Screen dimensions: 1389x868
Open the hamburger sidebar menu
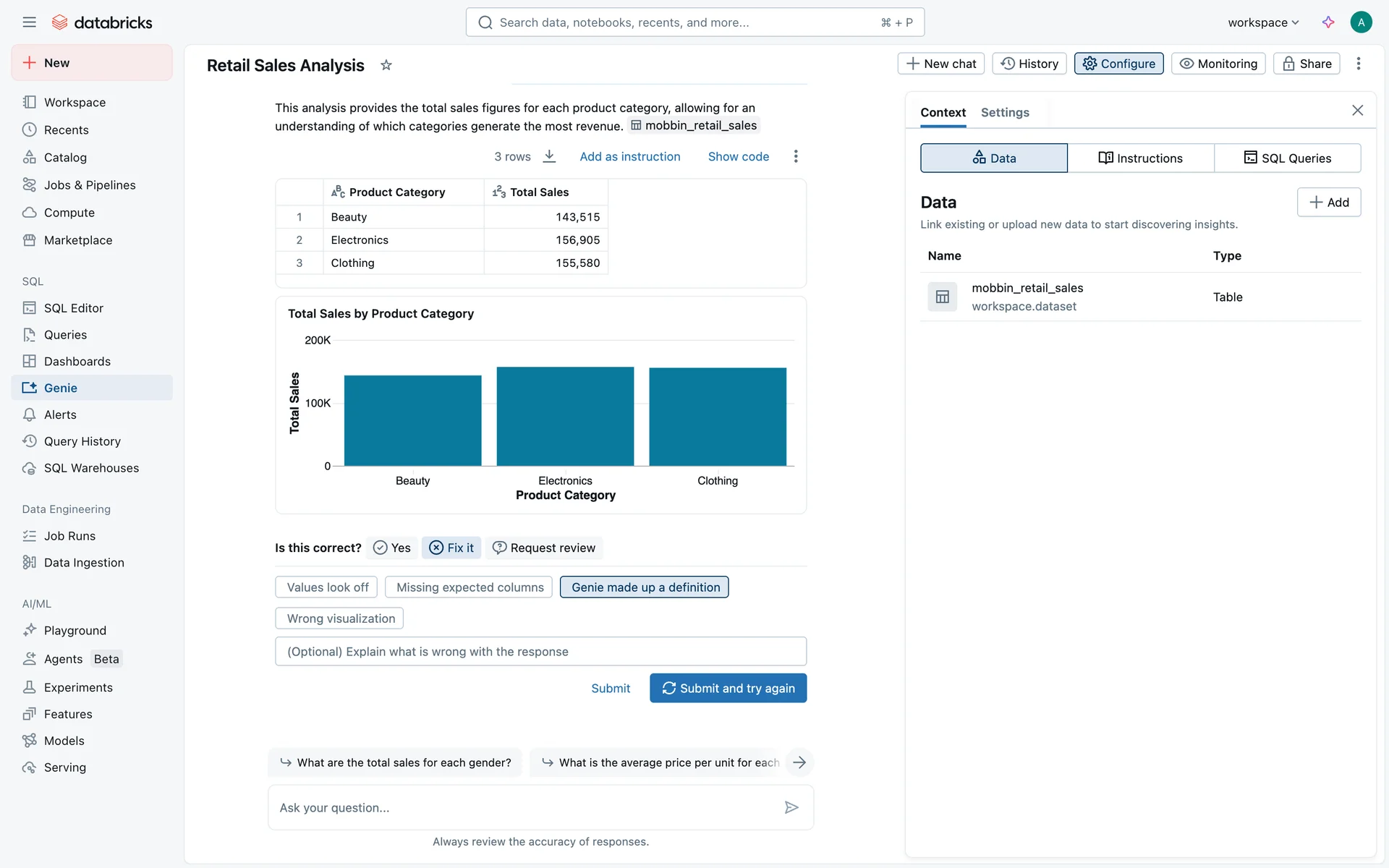[29, 22]
